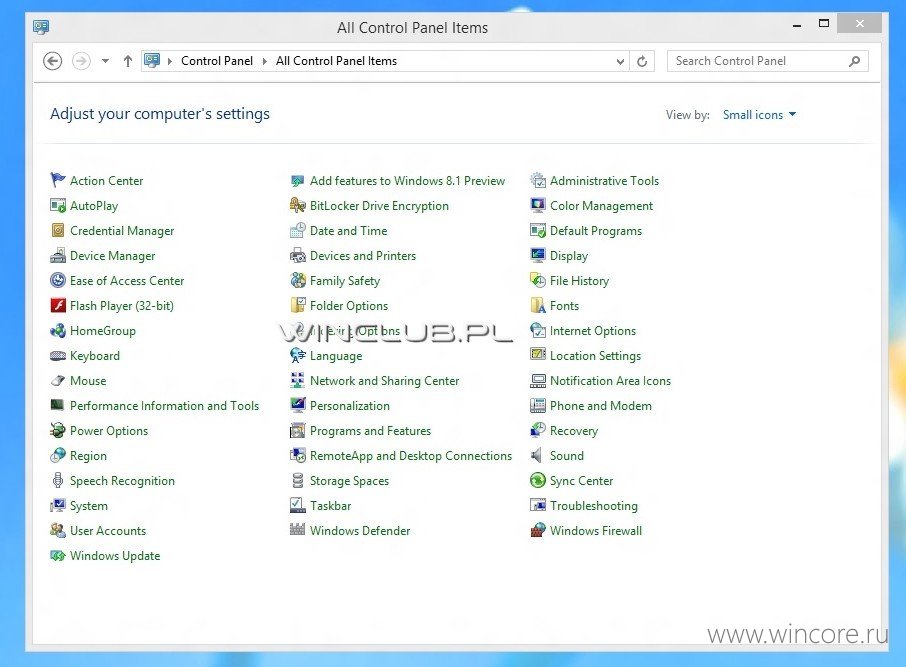Screen dimensions: 906x667
Task: Click the Sync Center green icon
Action: pyautogui.click(x=538, y=480)
